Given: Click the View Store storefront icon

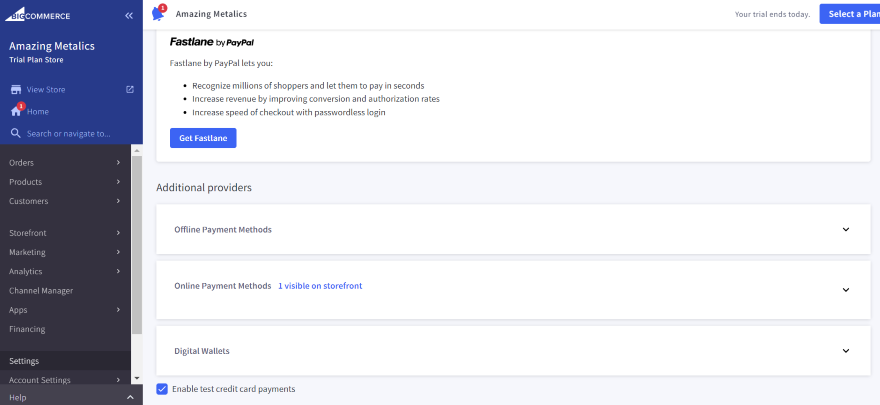Looking at the screenshot, I should point(16,90).
